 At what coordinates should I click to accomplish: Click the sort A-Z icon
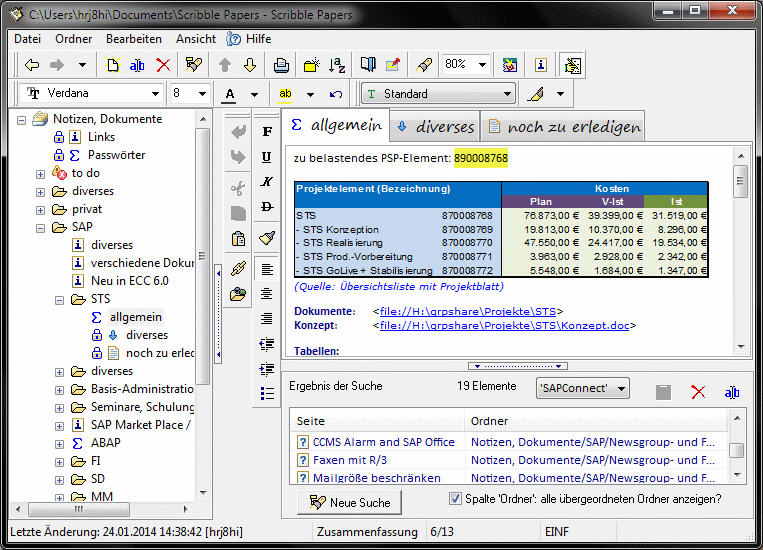coord(337,65)
